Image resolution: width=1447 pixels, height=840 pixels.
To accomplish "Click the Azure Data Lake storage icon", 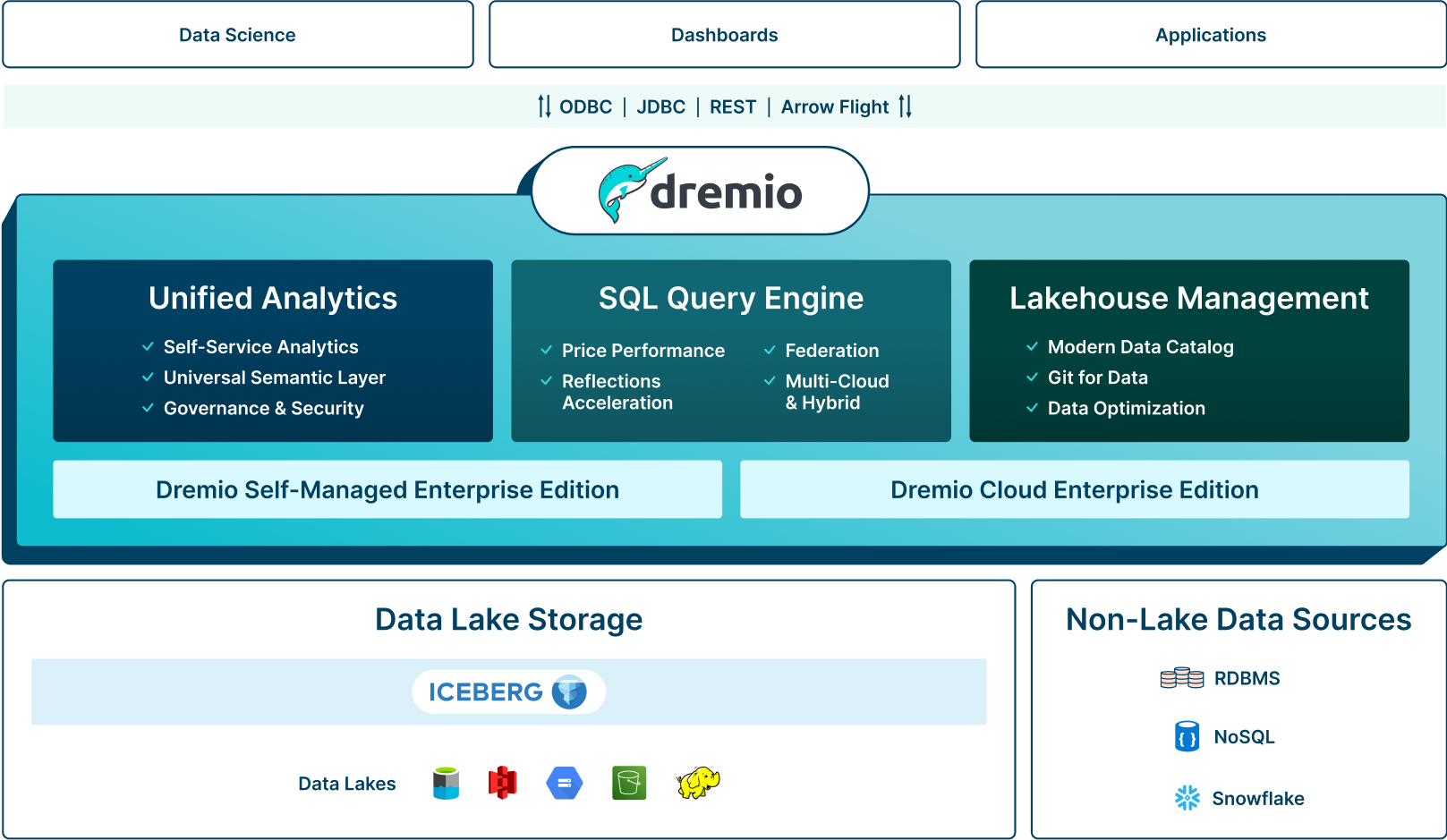I will [x=446, y=783].
